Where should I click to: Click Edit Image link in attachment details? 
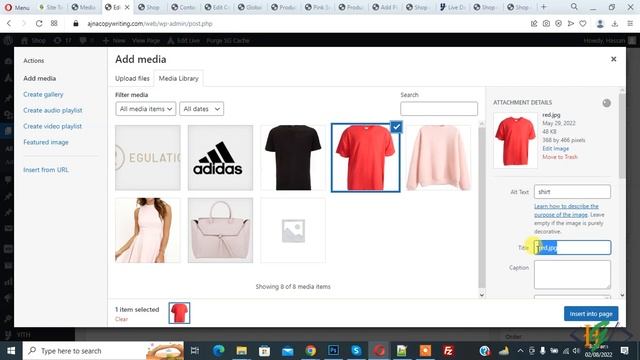tap(556, 149)
